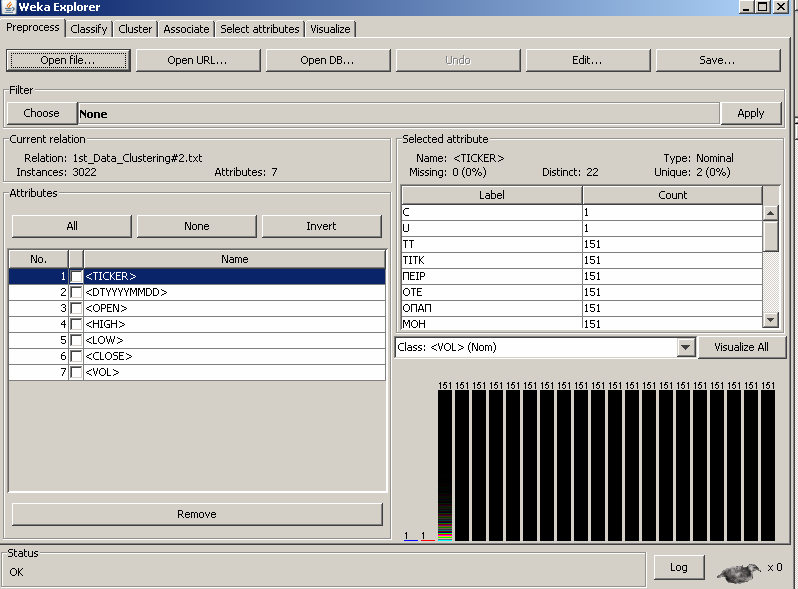Image resolution: width=798 pixels, height=589 pixels.
Task: Click the Weka bird status icon
Action: coord(738,573)
